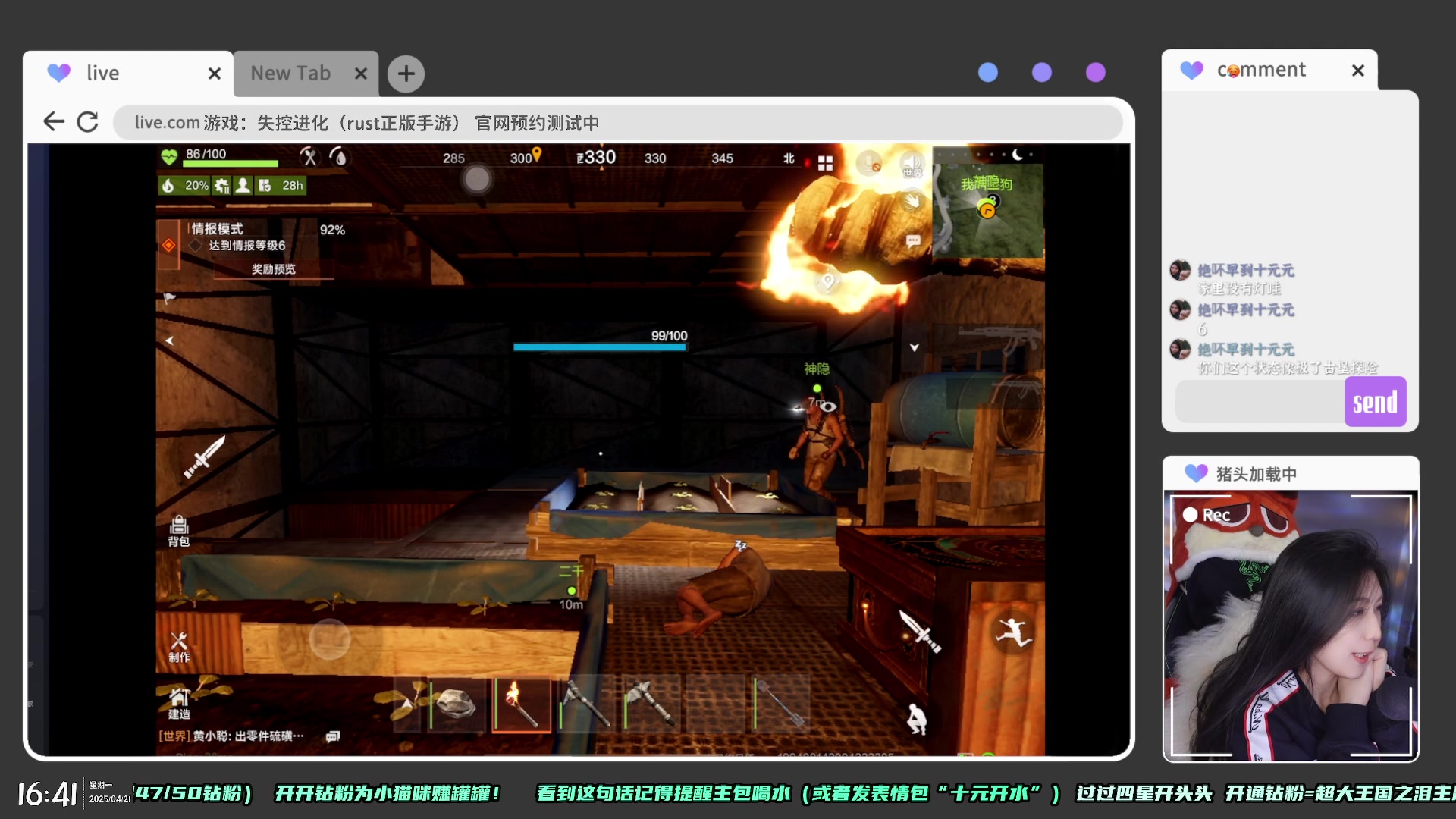Click the 北 north compass label
This screenshot has height=819, width=1456.
[x=789, y=158]
